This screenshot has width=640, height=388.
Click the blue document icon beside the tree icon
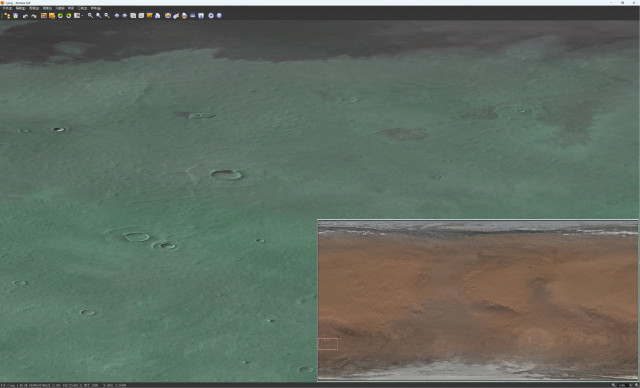coord(16,16)
